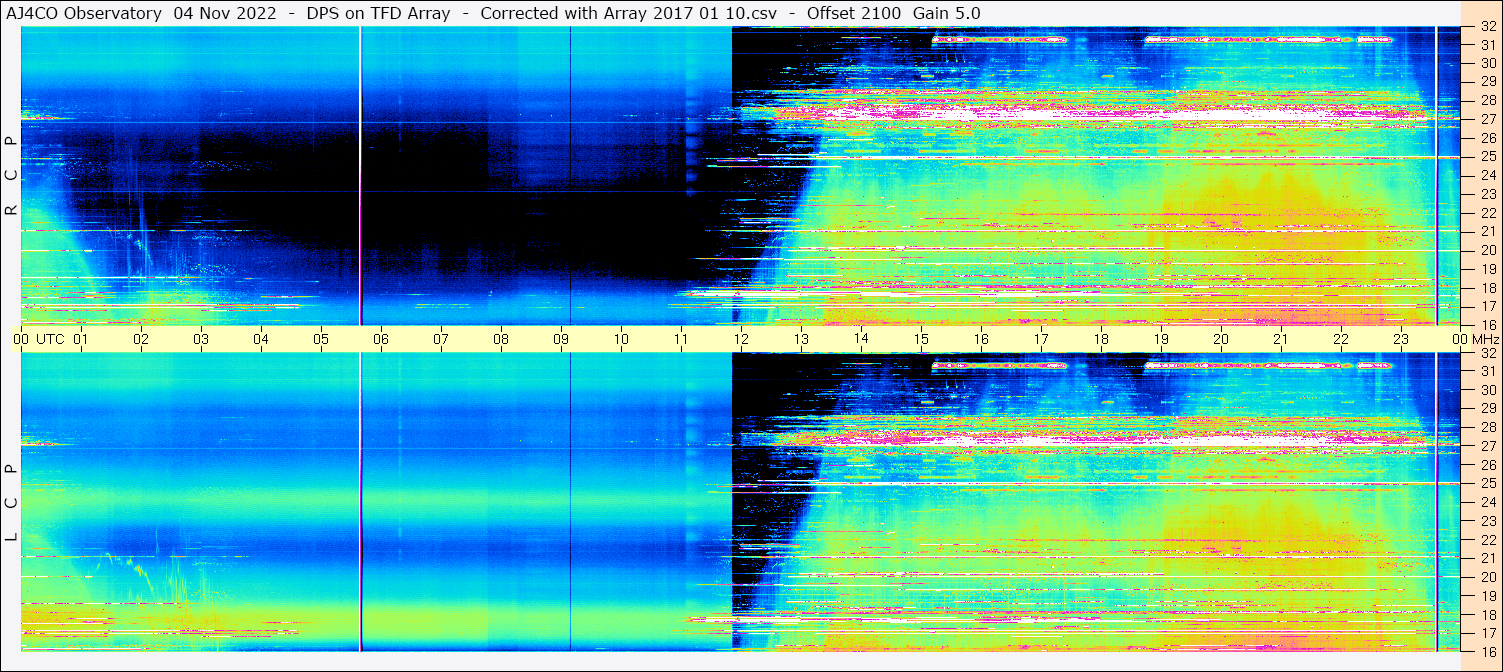Image resolution: width=1503 pixels, height=672 pixels.
Task: Click "23" MHz tick of LCP panel
Action: point(1488,521)
